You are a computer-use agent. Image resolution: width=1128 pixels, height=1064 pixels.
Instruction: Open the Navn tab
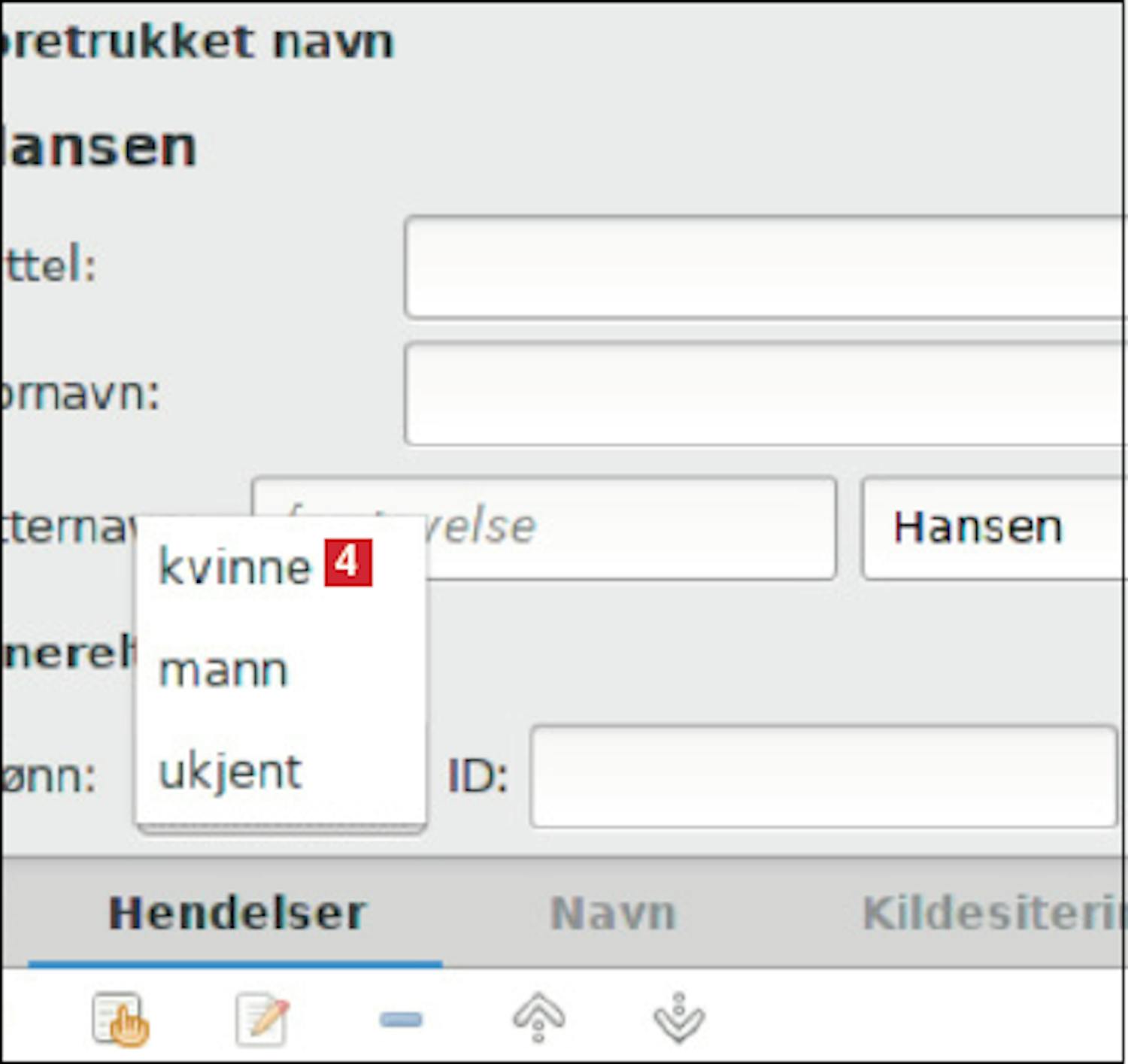(x=613, y=914)
